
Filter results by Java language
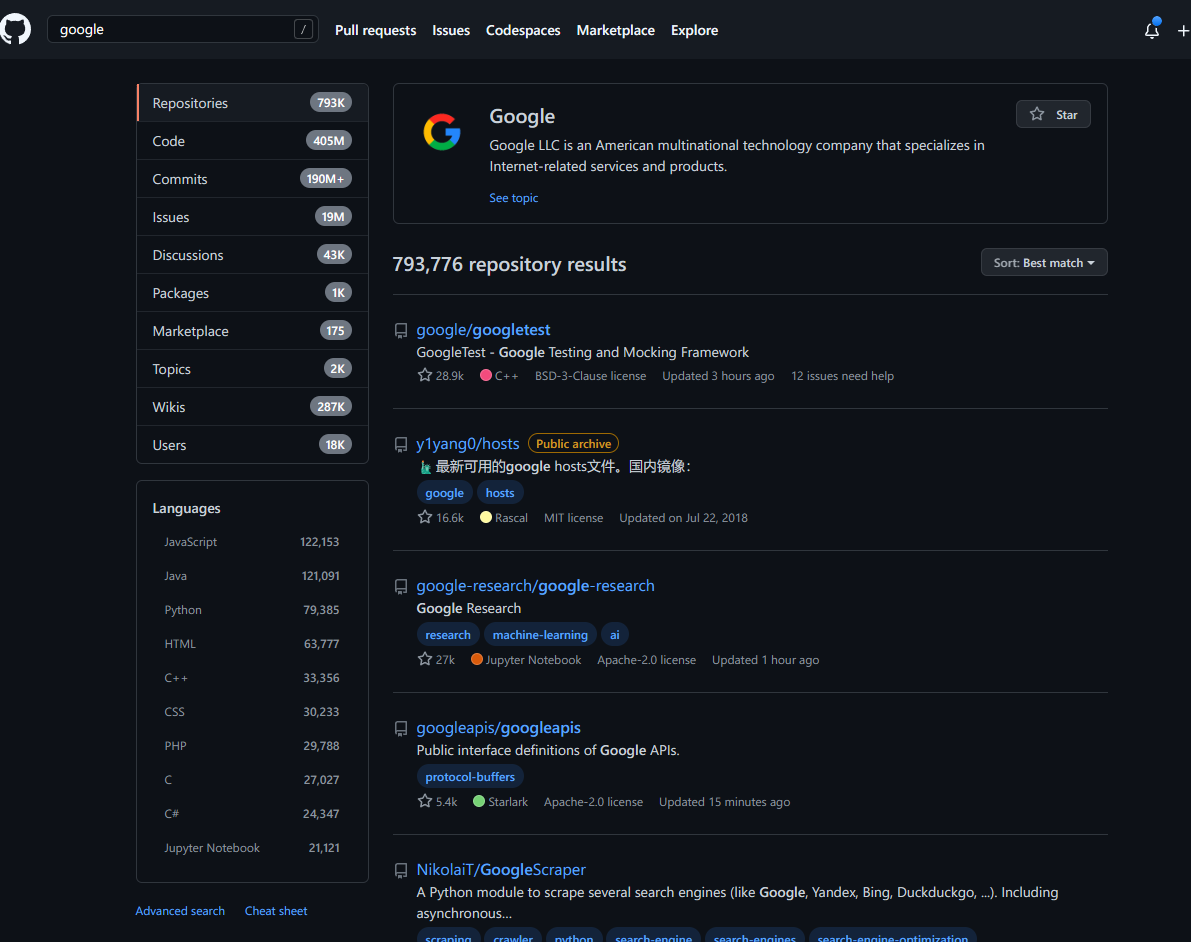point(252,576)
